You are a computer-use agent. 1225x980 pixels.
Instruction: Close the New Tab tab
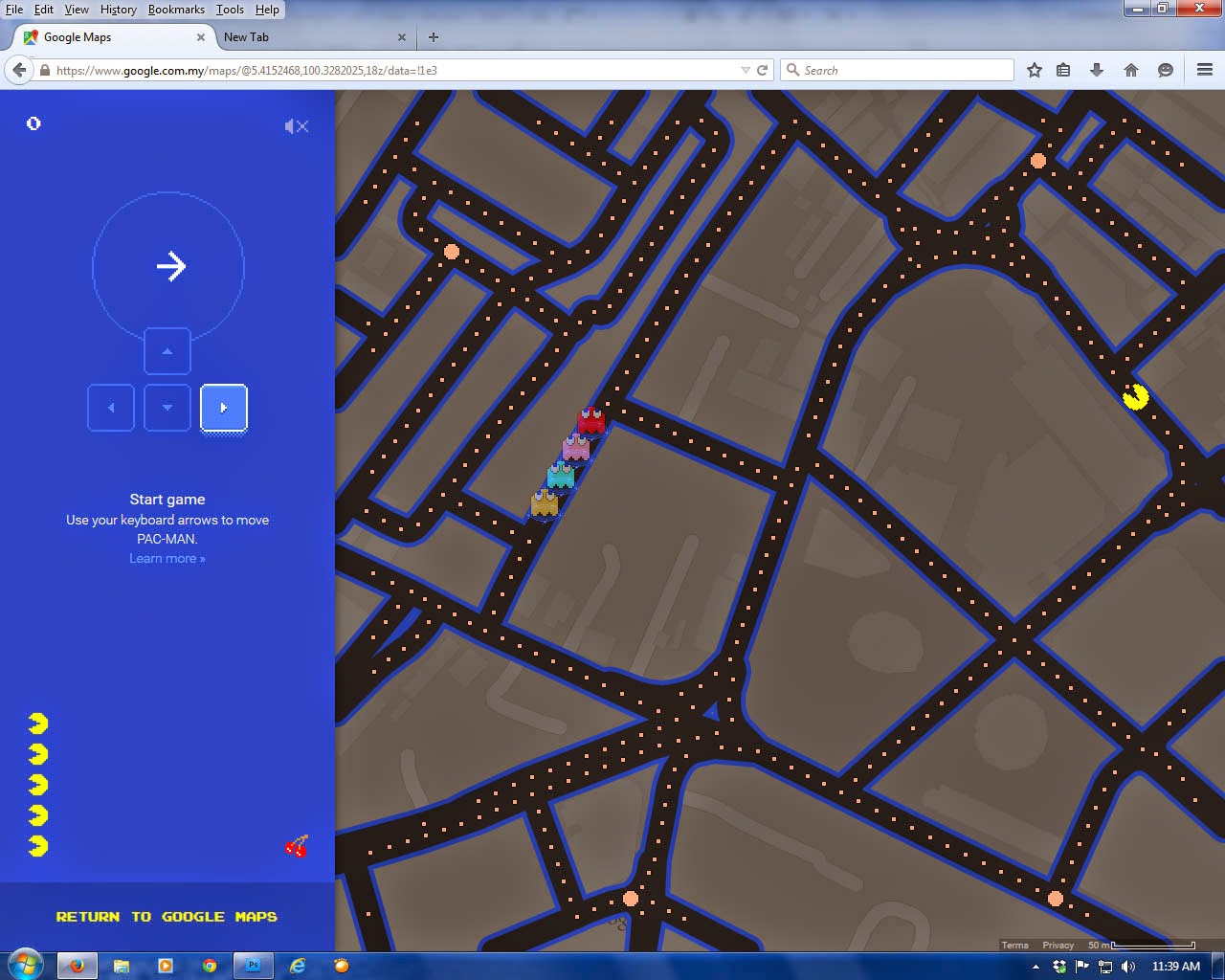[x=402, y=37]
